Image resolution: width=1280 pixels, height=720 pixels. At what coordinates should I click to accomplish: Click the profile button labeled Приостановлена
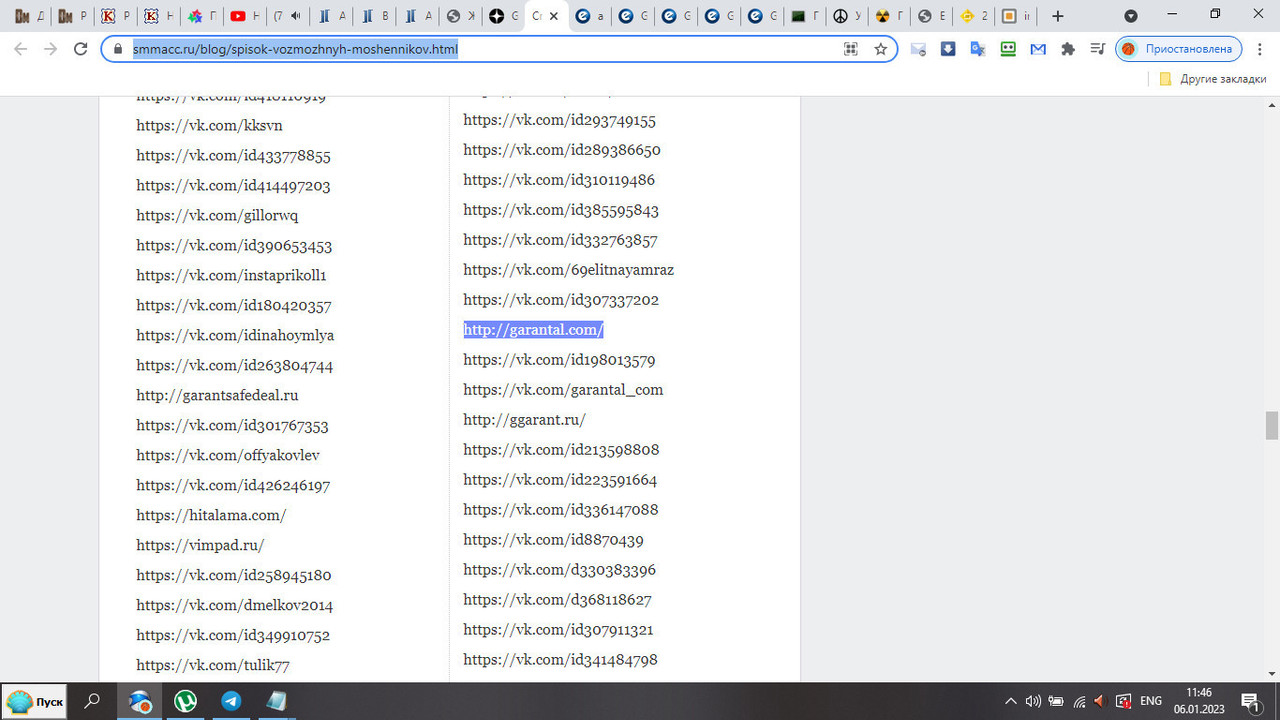pos(1179,48)
